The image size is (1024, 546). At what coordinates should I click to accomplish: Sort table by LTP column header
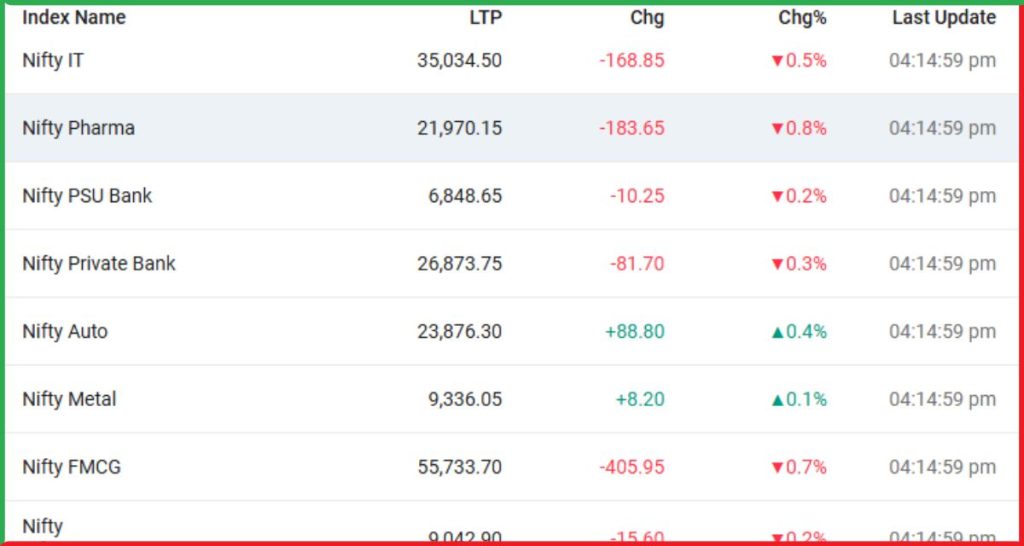[486, 18]
